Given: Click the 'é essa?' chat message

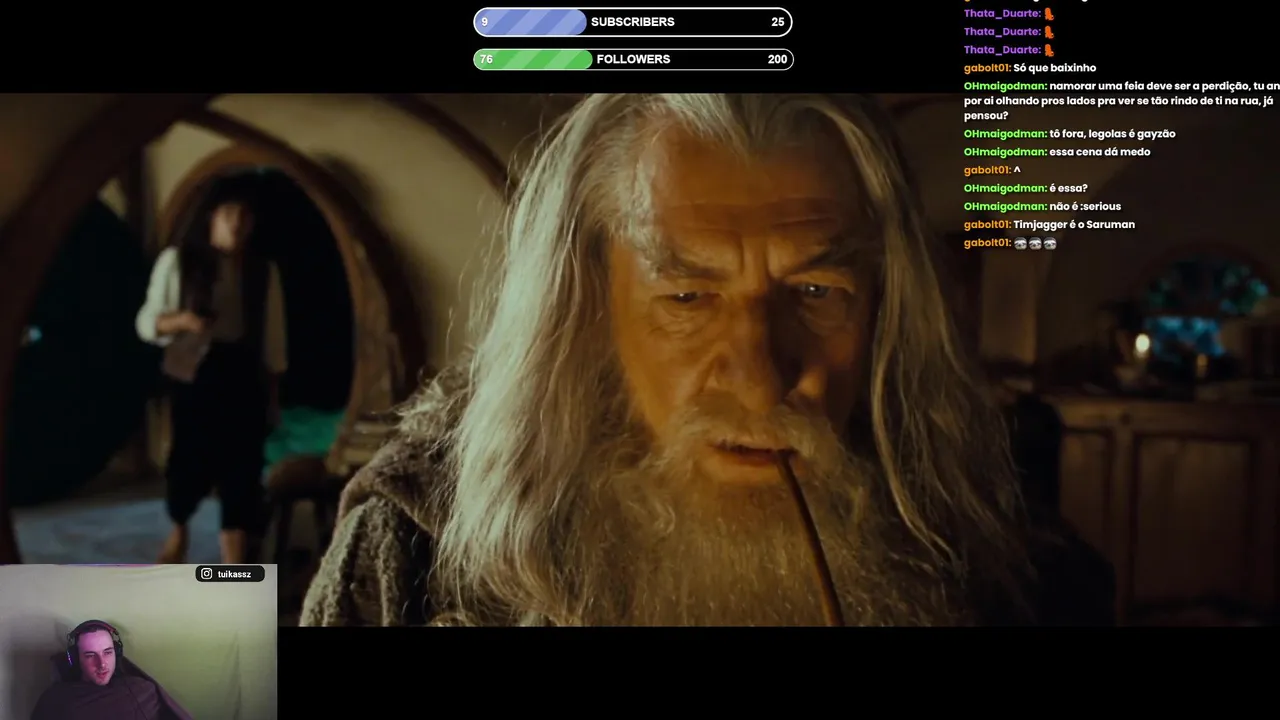Looking at the screenshot, I should (x=1068, y=188).
